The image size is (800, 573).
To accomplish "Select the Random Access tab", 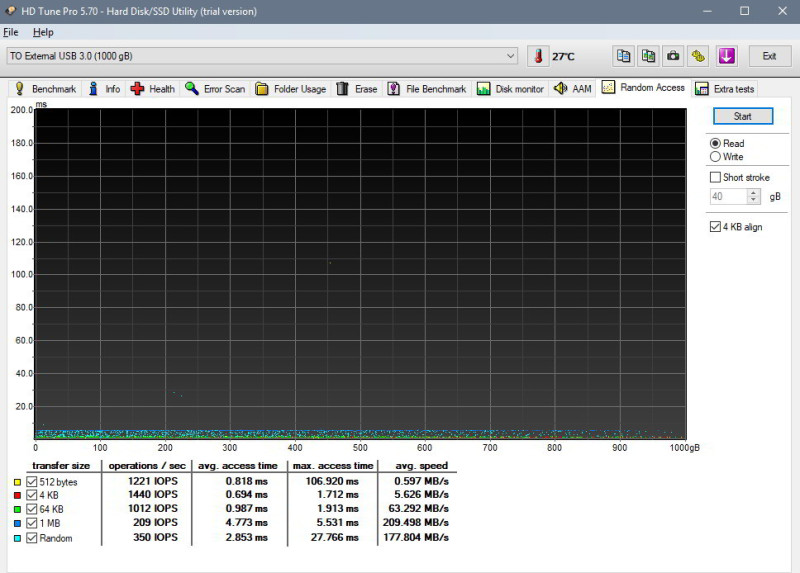I will (643, 88).
